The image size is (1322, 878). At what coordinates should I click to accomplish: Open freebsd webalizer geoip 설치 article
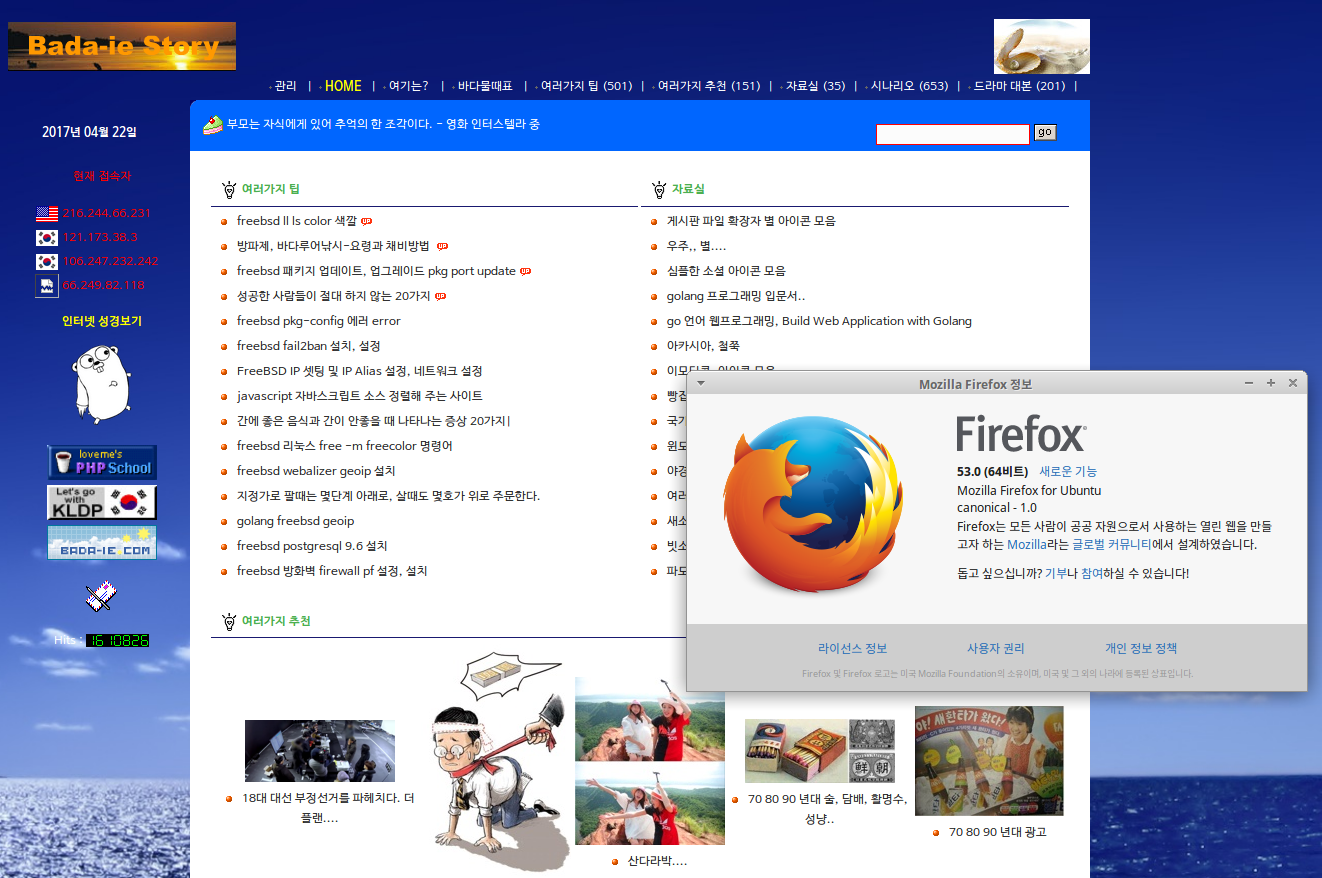click(317, 471)
